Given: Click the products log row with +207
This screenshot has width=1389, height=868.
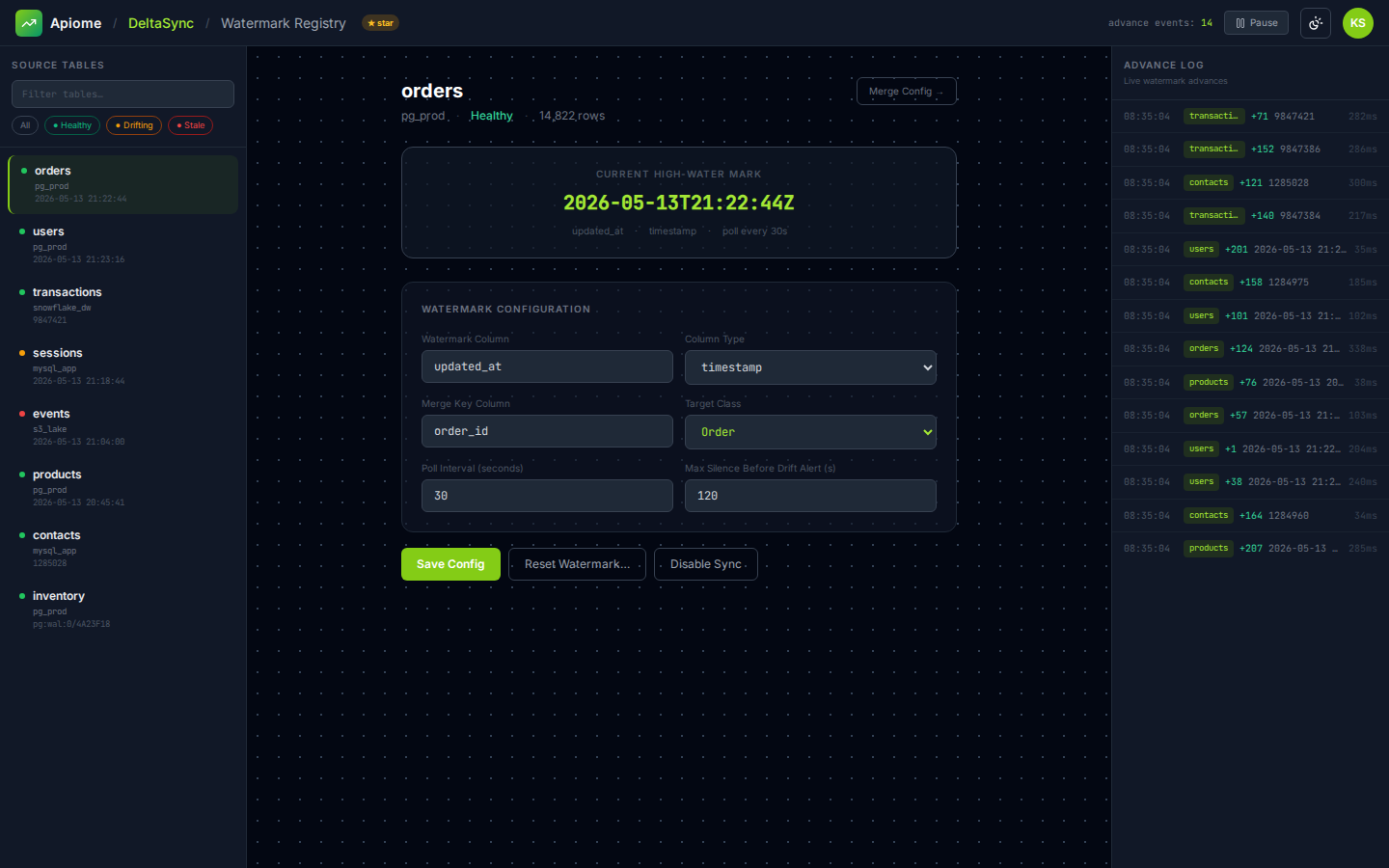Looking at the screenshot, I should [x=1250, y=549].
